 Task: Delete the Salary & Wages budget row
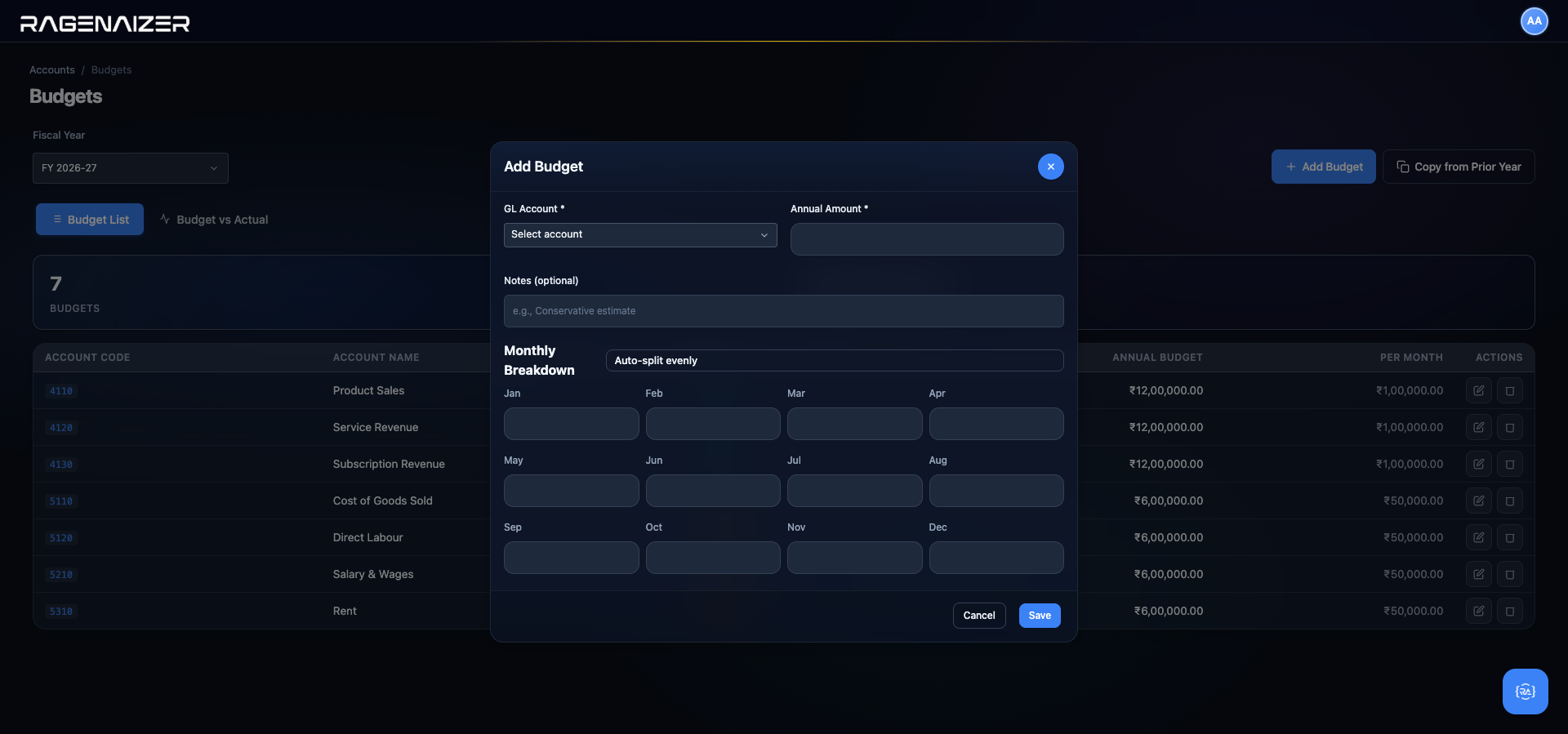1510,575
